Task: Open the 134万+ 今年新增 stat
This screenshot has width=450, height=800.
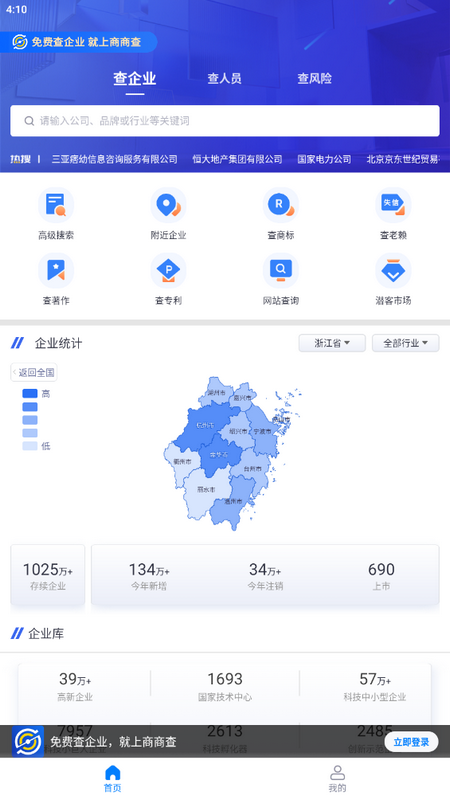Action: (x=149, y=576)
